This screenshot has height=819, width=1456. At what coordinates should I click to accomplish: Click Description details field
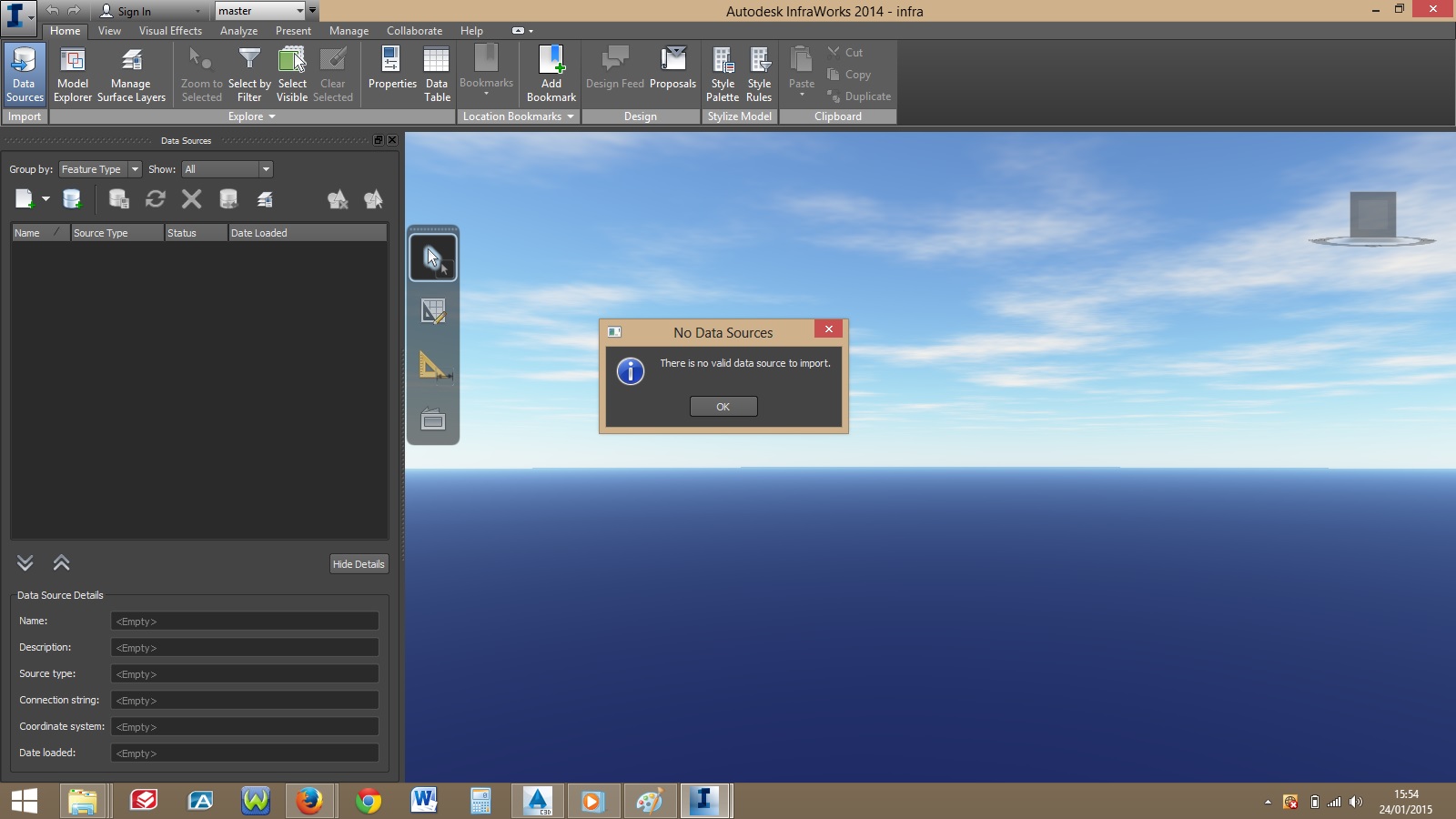click(x=245, y=648)
